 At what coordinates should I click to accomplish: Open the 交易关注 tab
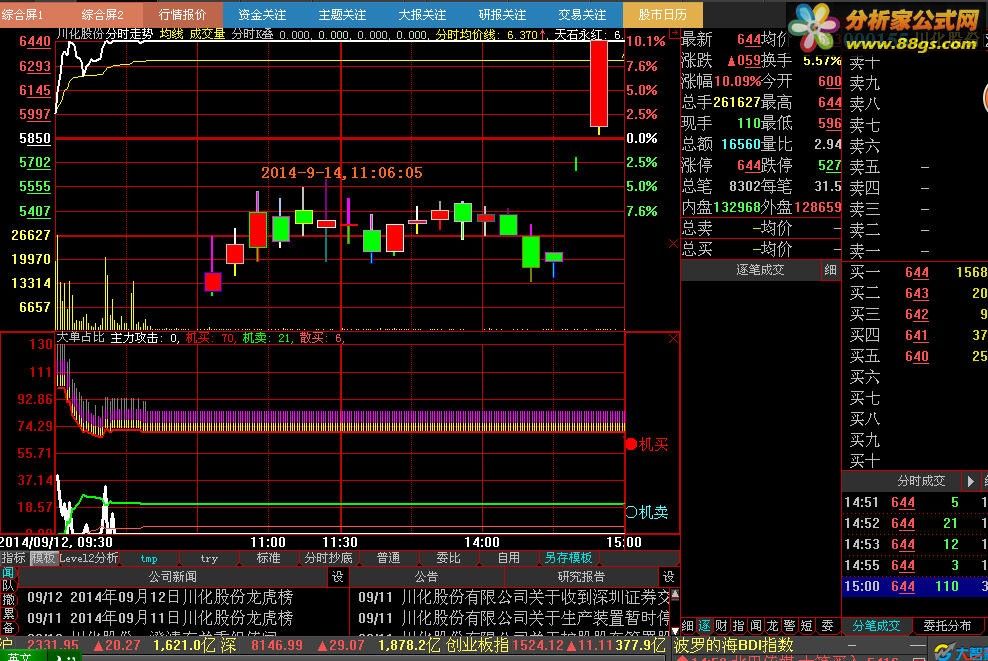coord(582,14)
